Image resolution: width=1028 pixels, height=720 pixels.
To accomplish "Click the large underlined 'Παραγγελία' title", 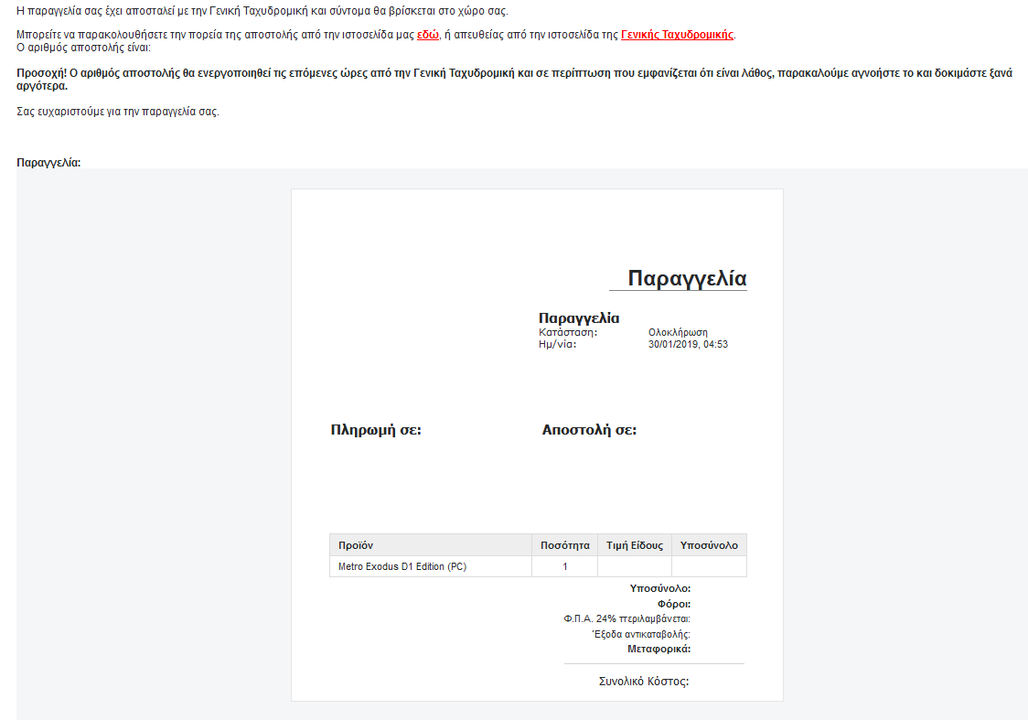I will coord(687,278).
